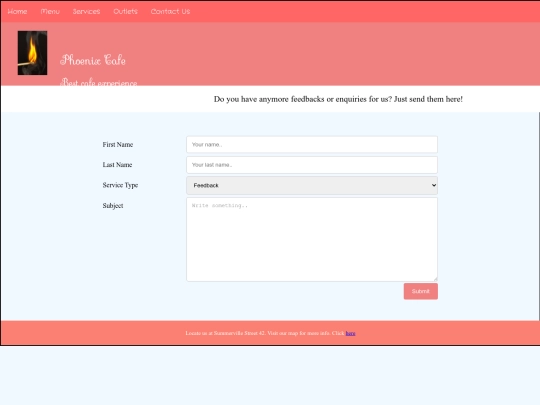This screenshot has width=540, height=405.
Task: Click the Service Type label
Action: click(120, 185)
